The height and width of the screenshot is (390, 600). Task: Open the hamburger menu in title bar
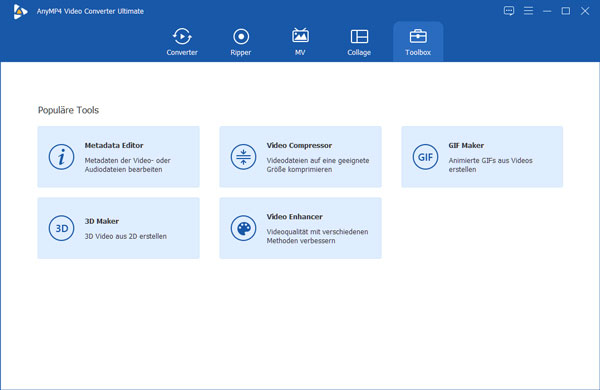tap(528, 11)
